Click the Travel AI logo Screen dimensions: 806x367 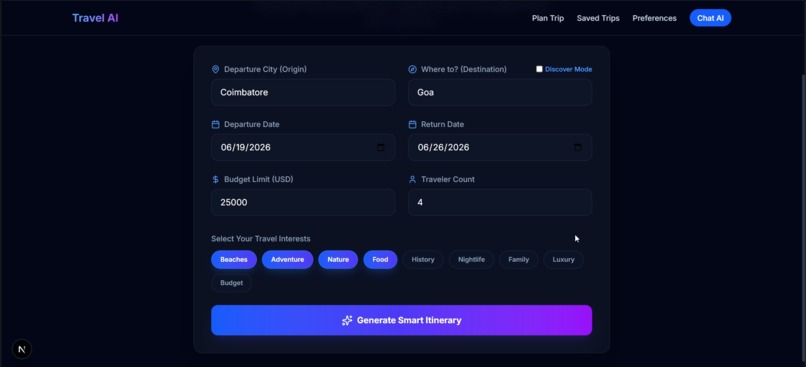pos(95,18)
